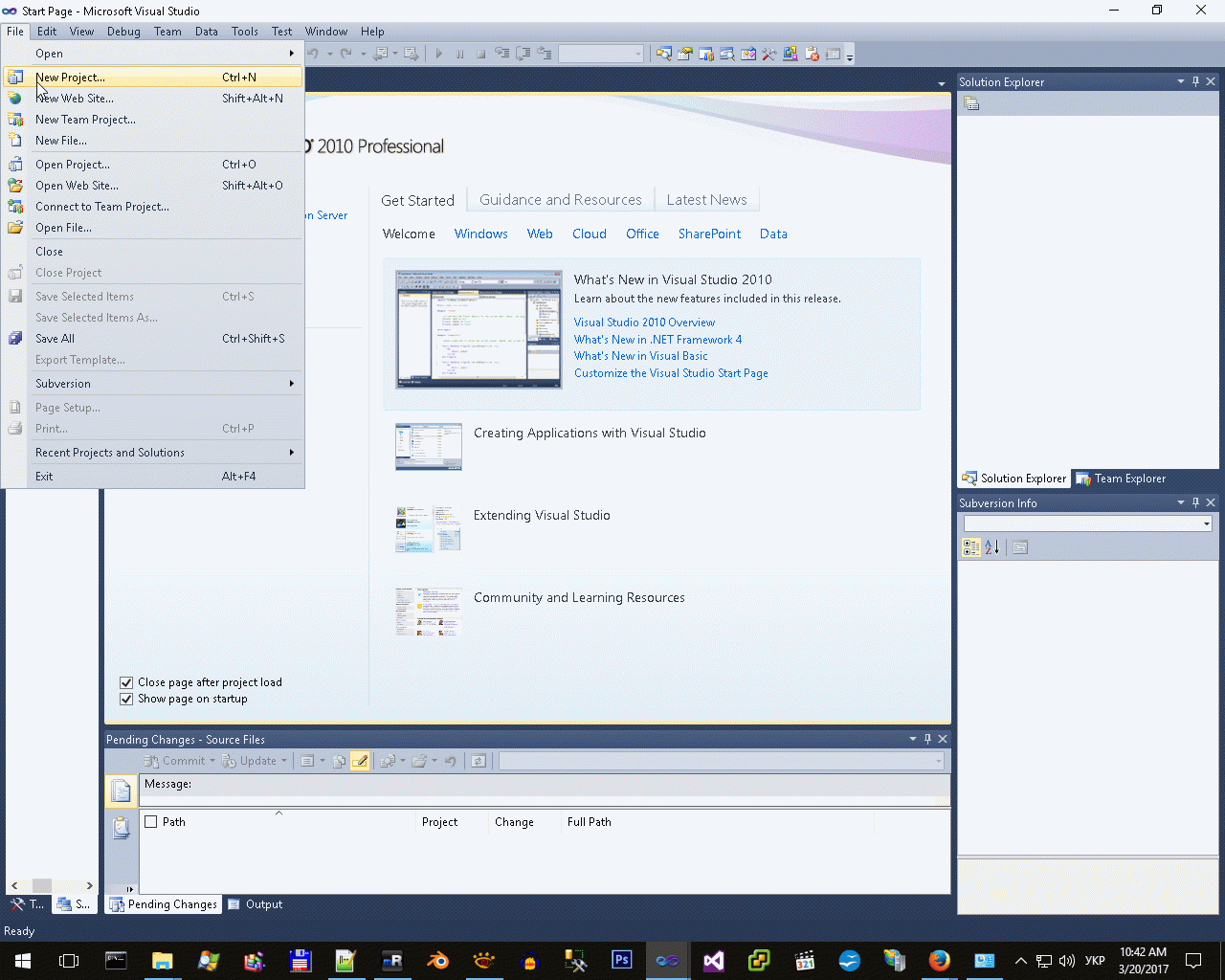This screenshot has width=1225, height=980.
Task: Click Property Pages icon in Subversion Info
Action: click(1020, 547)
